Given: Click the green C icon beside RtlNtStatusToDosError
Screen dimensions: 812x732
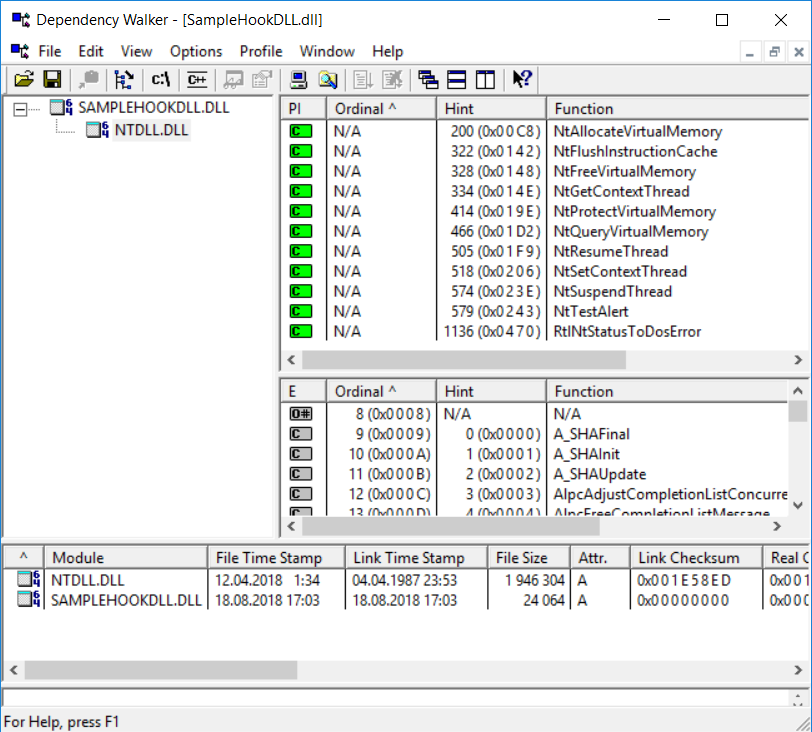Looking at the screenshot, I should point(301,331).
